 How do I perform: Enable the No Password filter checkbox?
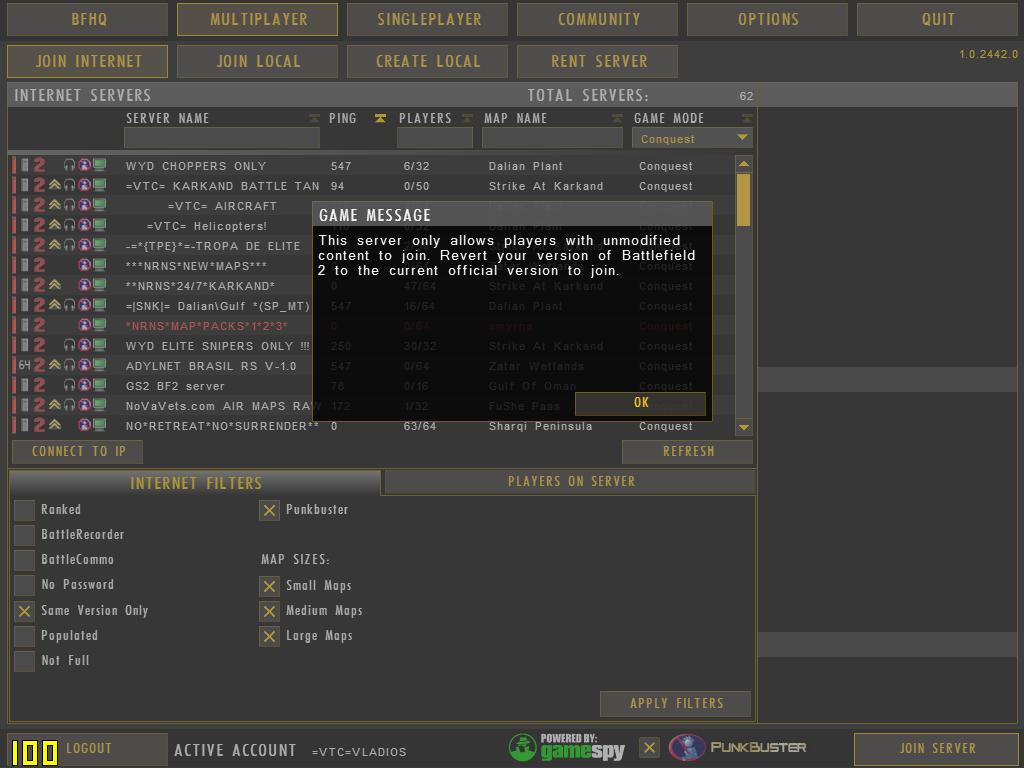click(25, 585)
